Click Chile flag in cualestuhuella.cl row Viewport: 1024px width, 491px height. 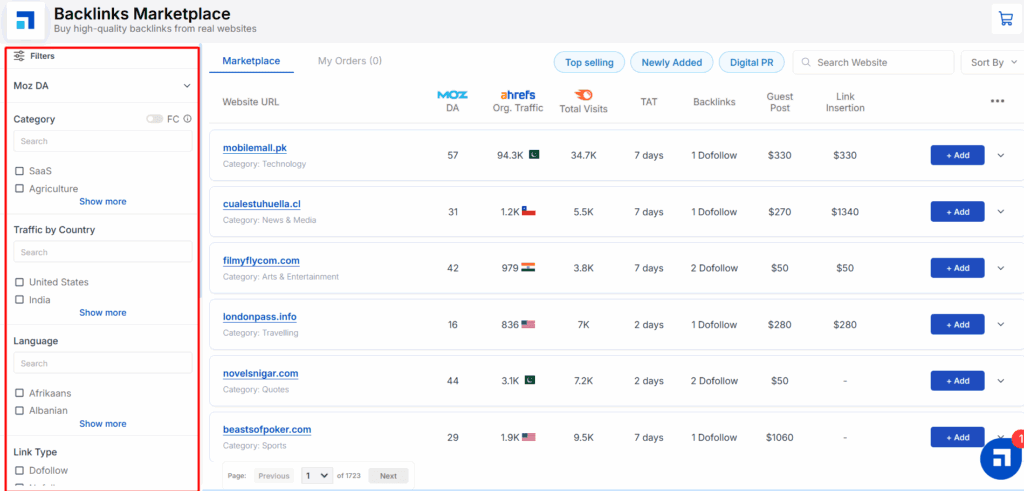tap(528, 212)
